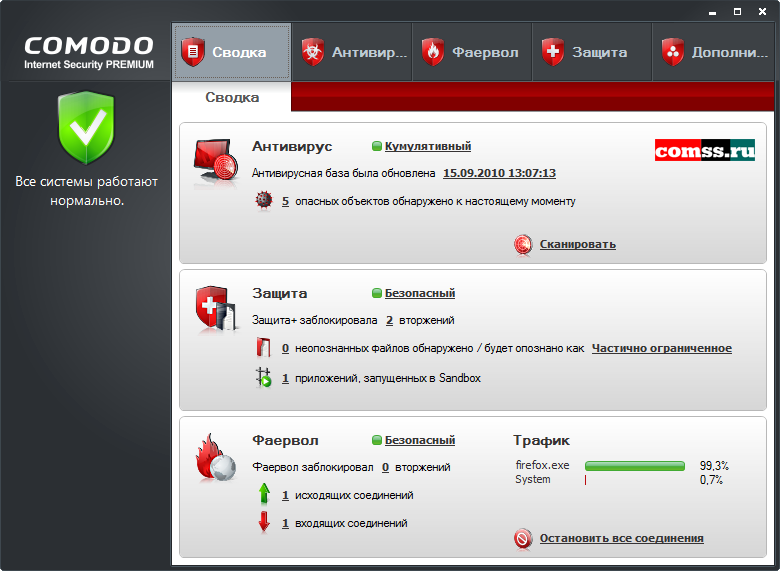Click the System traffic label

[533, 479]
